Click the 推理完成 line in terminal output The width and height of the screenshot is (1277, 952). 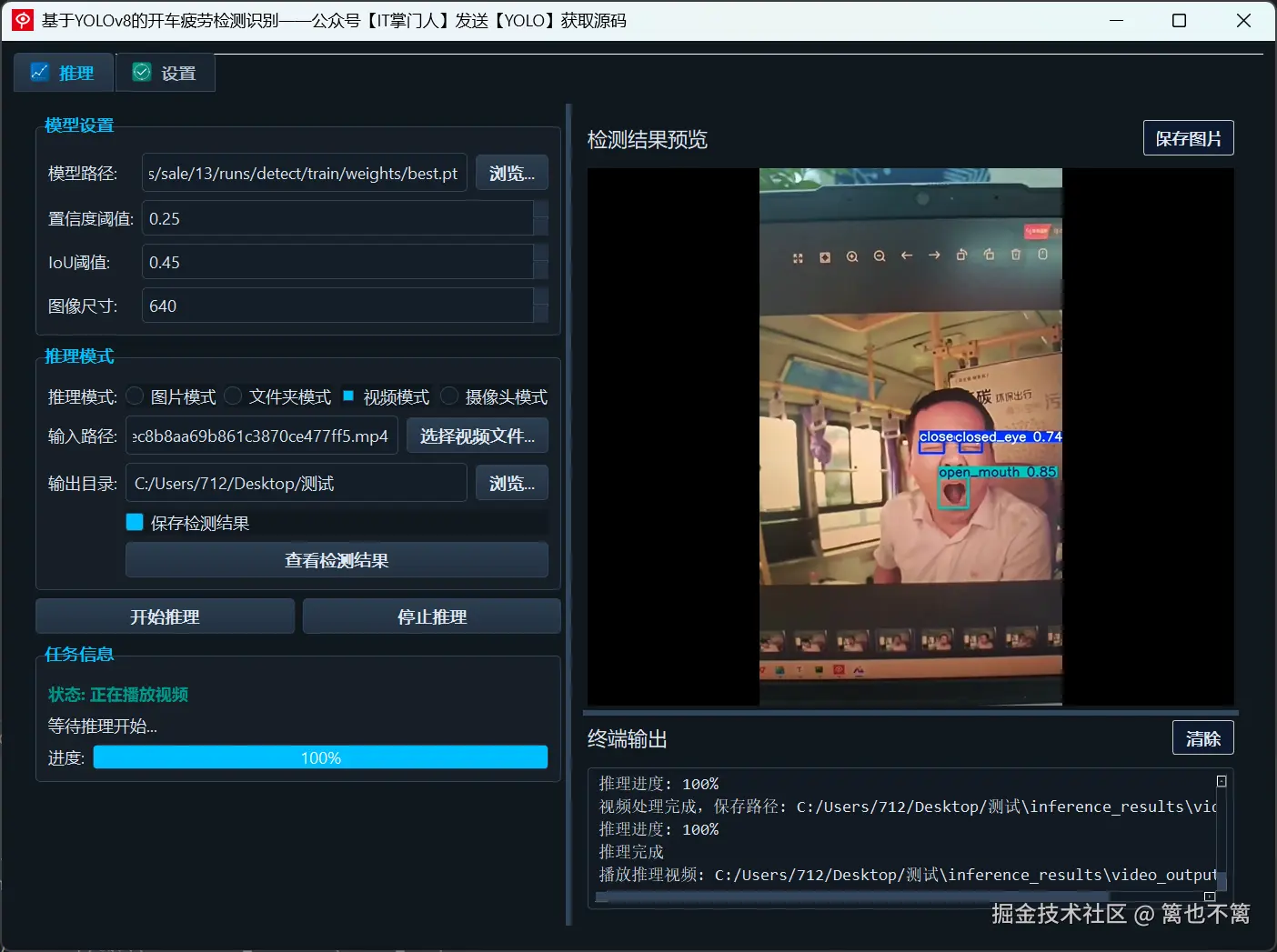631,852
